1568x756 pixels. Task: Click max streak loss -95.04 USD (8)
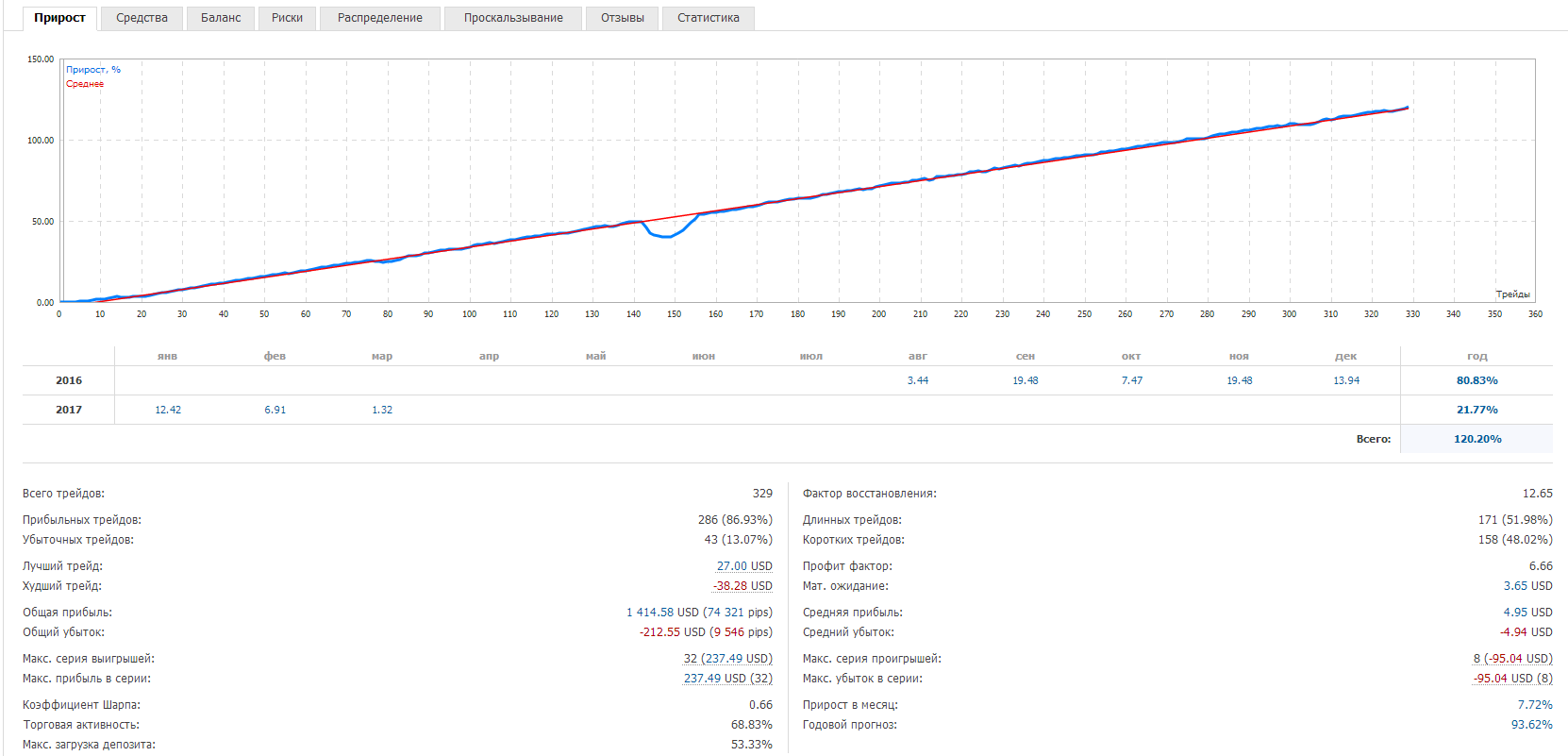[1512, 679]
